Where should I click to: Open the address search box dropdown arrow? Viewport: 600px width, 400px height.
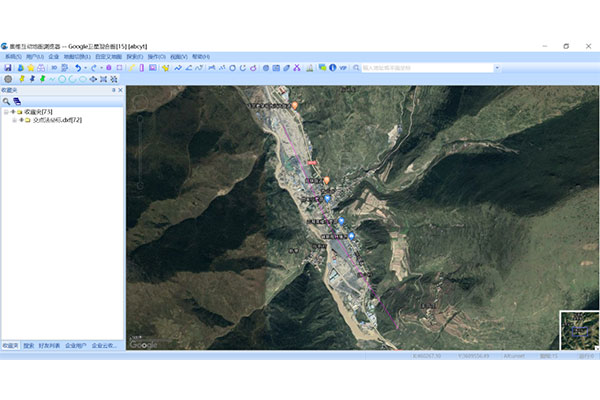point(495,68)
